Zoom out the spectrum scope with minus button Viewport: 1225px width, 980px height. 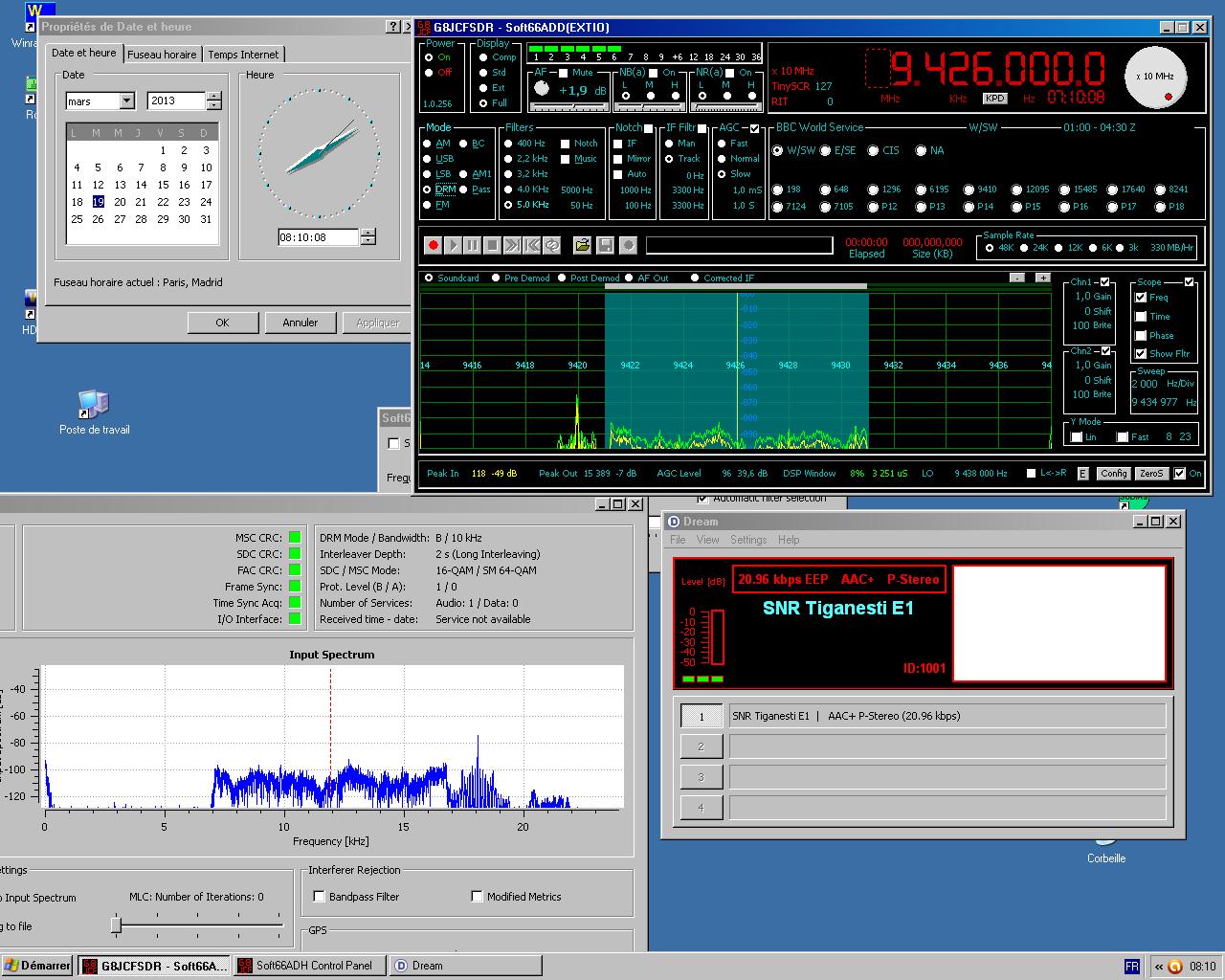click(x=1016, y=278)
